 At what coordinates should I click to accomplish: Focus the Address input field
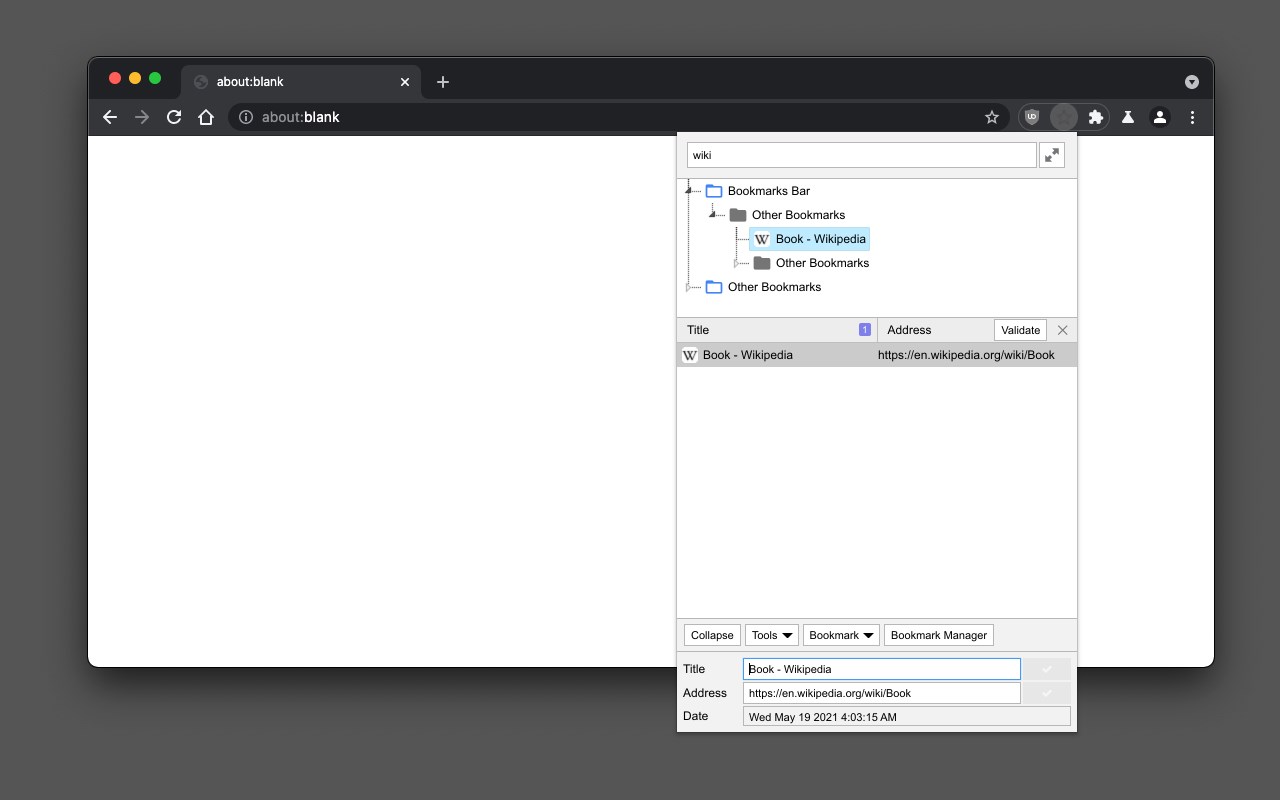click(x=882, y=693)
